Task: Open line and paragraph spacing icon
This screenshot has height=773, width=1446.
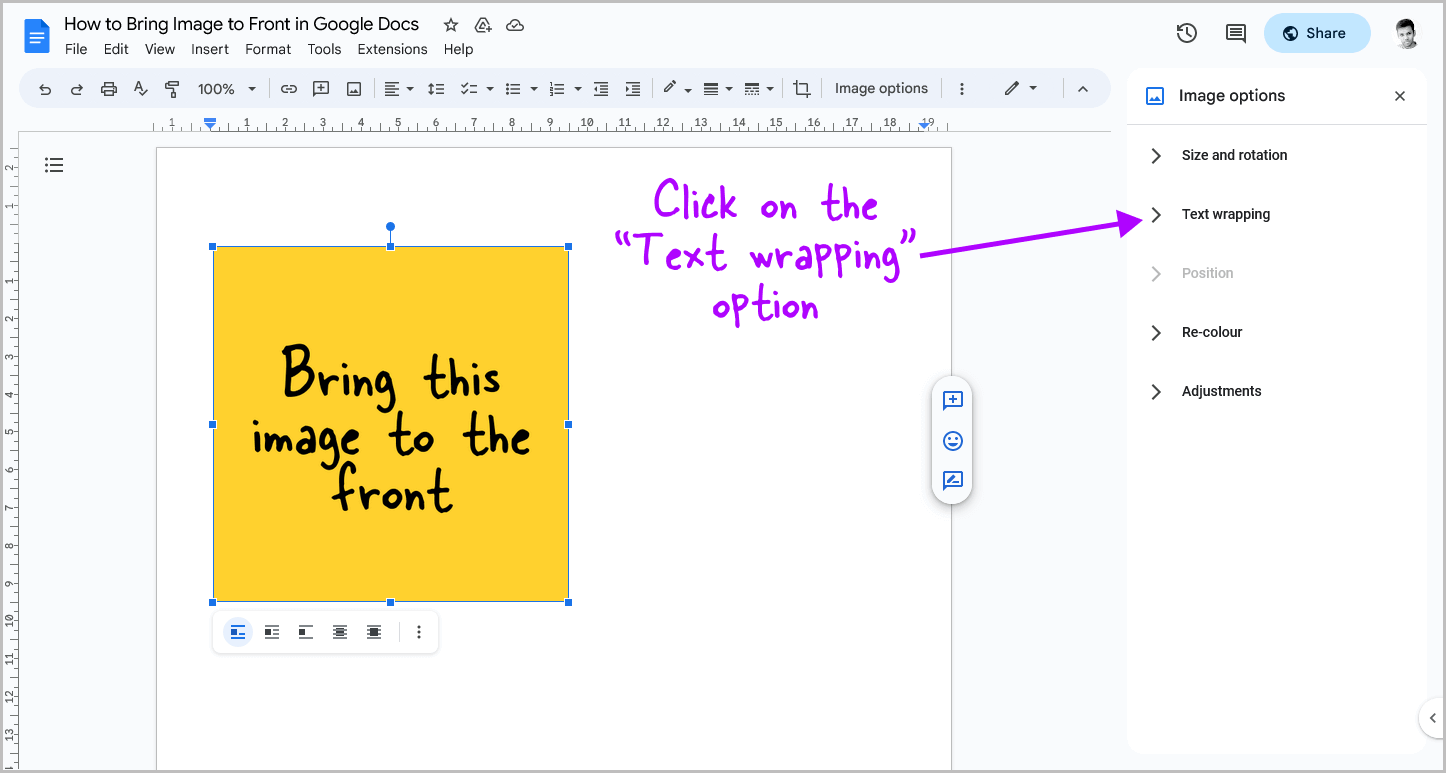Action: coord(436,89)
